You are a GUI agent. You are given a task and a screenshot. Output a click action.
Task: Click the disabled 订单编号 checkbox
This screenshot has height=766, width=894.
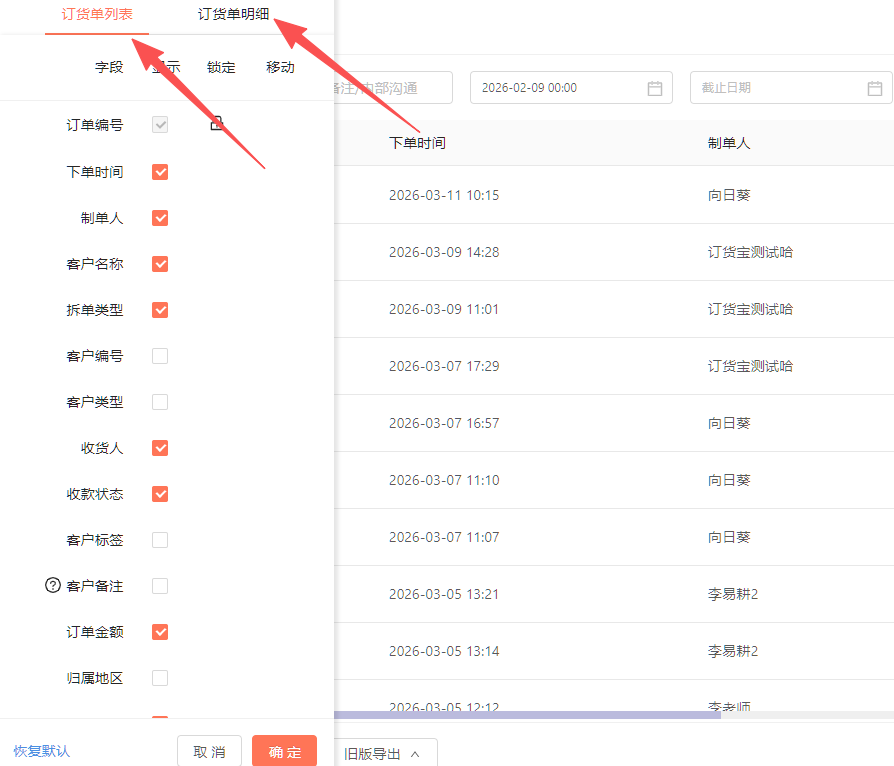[160, 125]
